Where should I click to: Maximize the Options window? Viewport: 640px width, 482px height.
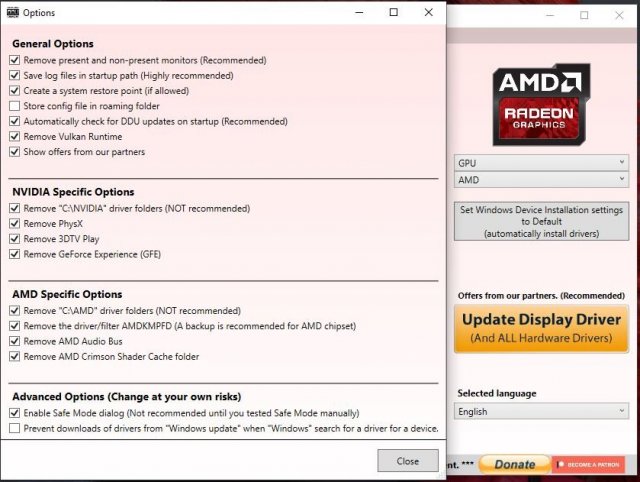[x=393, y=13]
